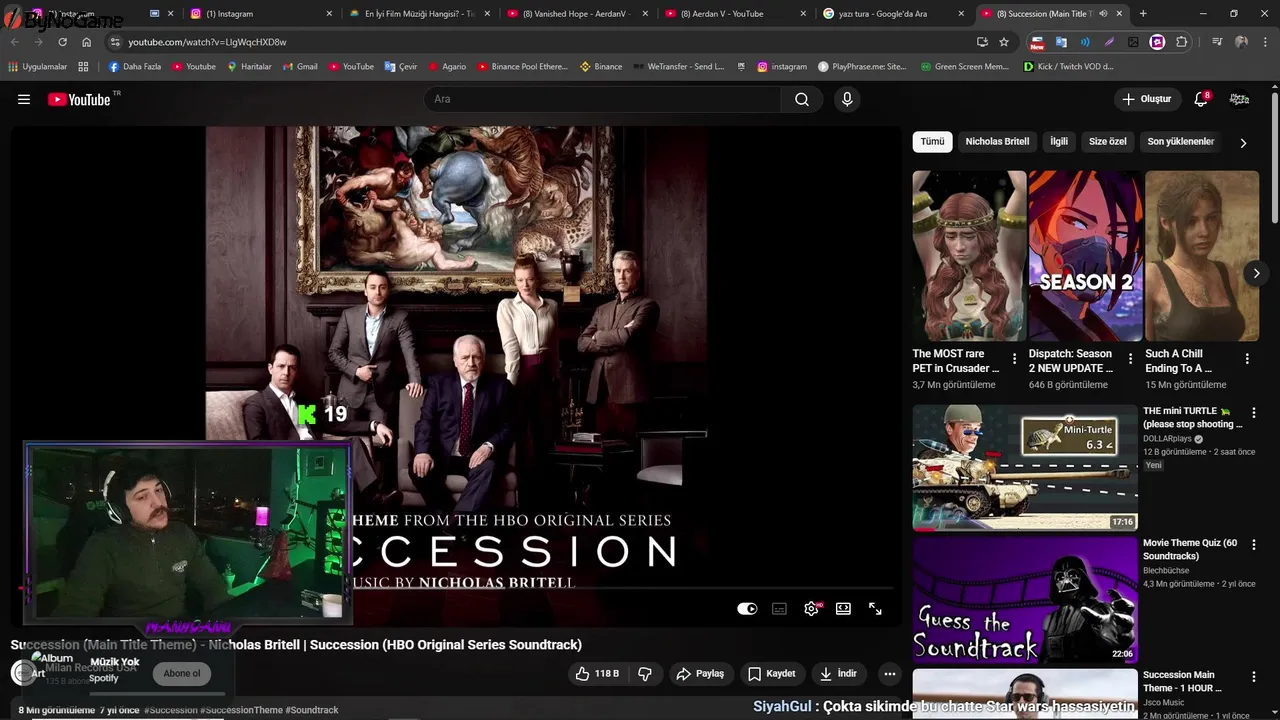Open the notifications bell
Image resolution: width=1280 pixels, height=720 pixels.
[x=1201, y=99]
